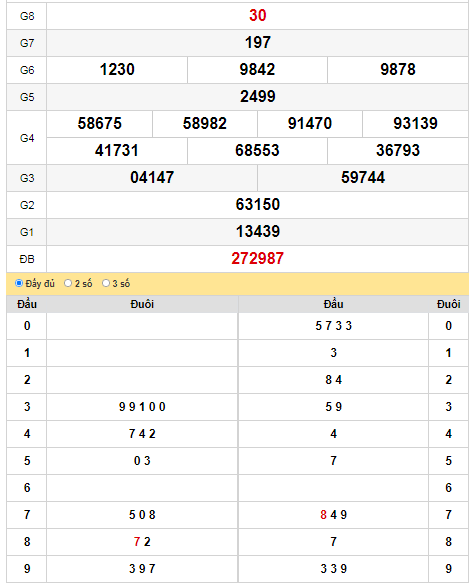
Task: Click the G4 number 68553
Action: 257,151
